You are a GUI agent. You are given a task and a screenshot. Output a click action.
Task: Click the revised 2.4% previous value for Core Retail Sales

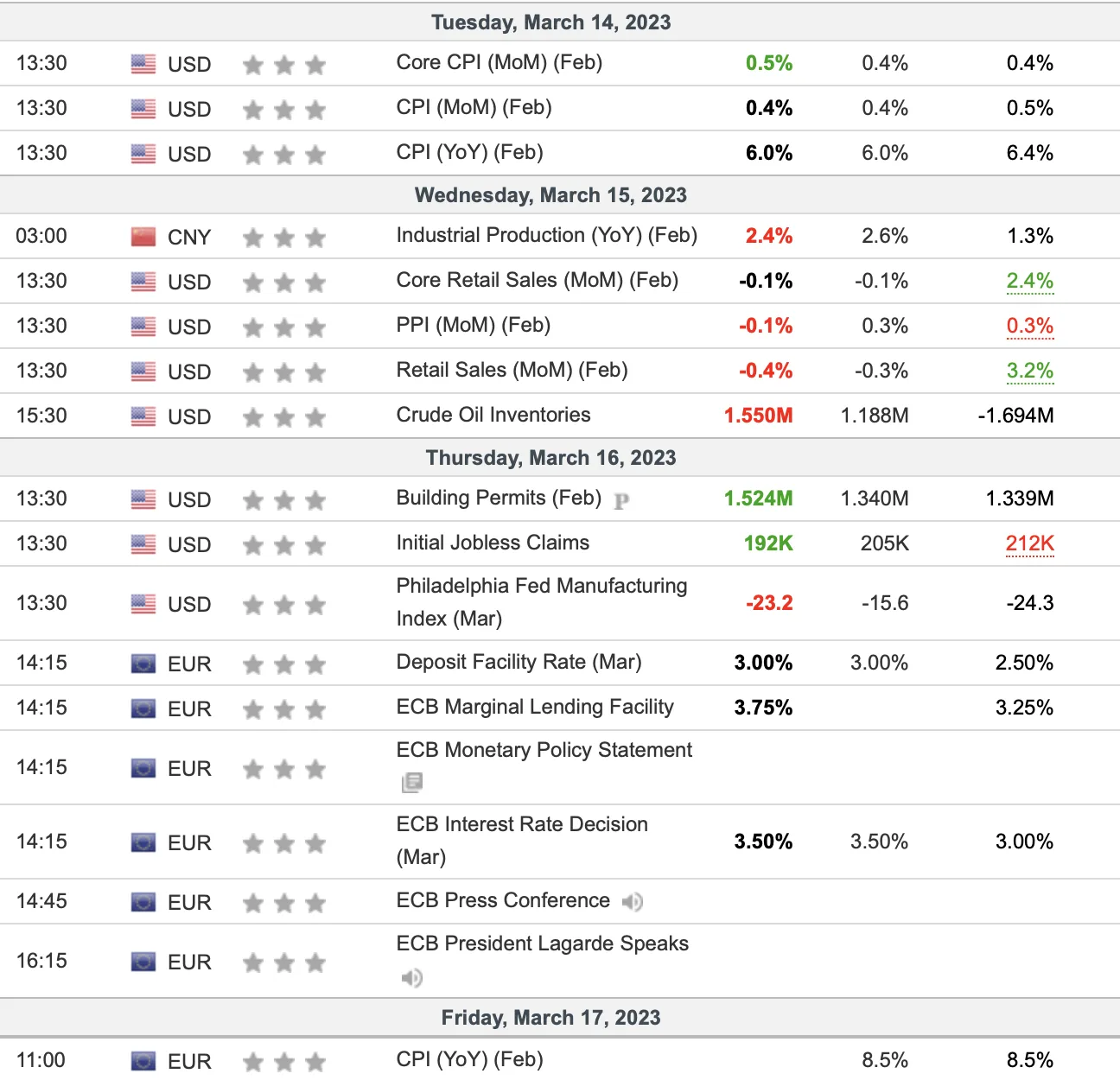click(x=1029, y=281)
